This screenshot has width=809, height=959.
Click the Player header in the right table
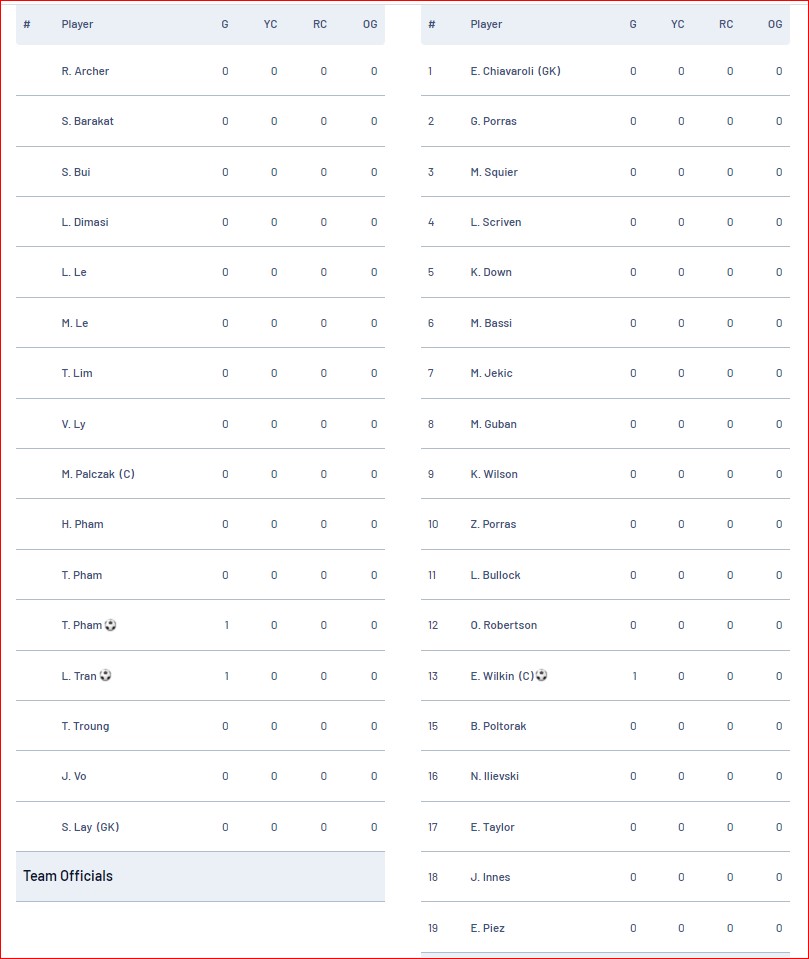tap(486, 24)
